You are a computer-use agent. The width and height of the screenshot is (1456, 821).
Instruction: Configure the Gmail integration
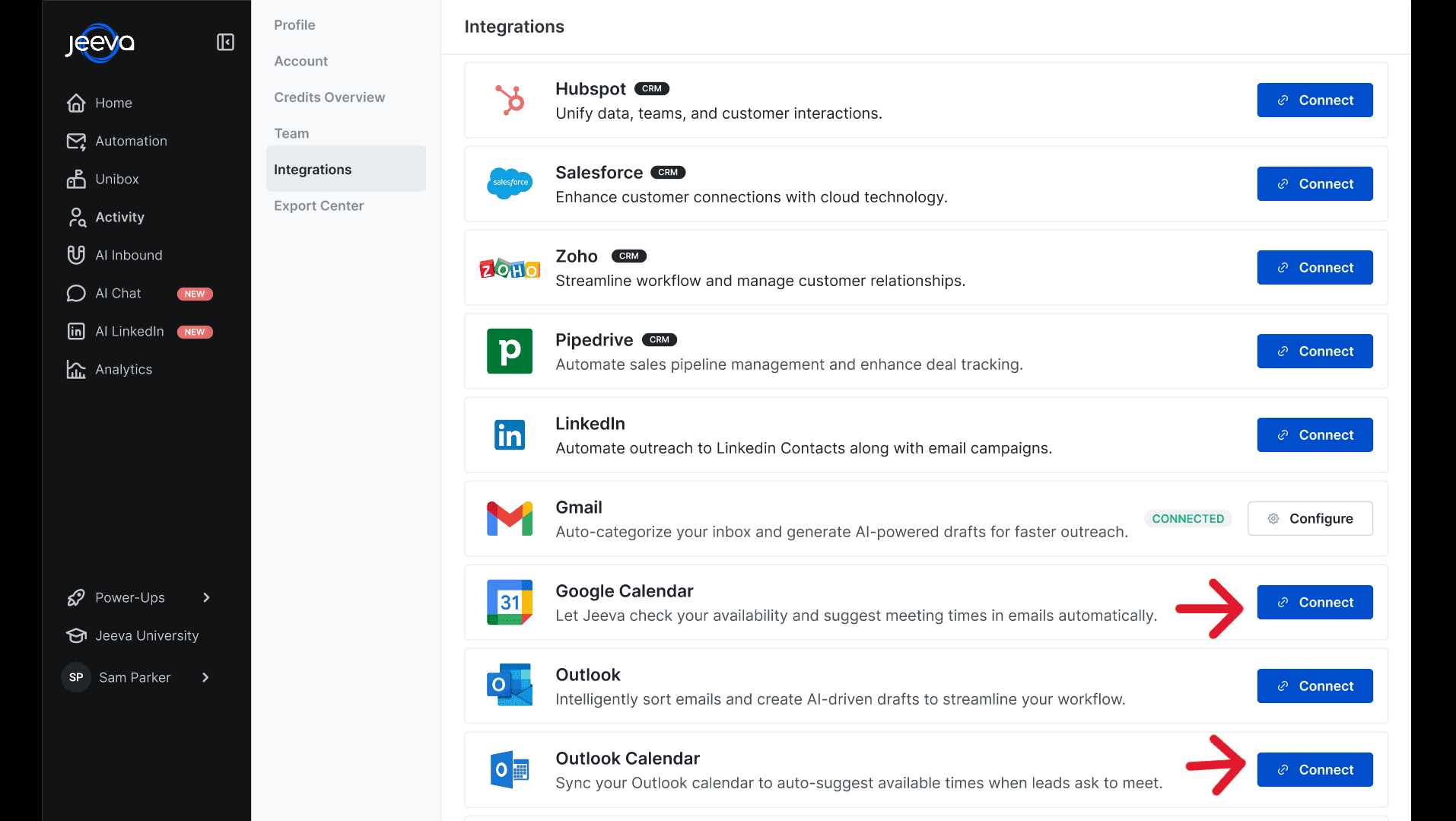[1310, 518]
